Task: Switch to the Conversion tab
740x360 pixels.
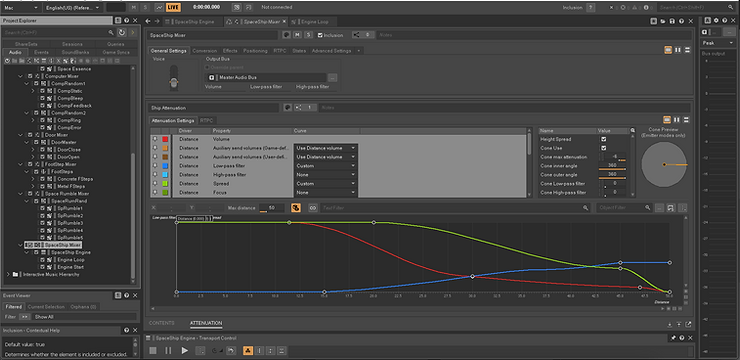Action: 205,50
